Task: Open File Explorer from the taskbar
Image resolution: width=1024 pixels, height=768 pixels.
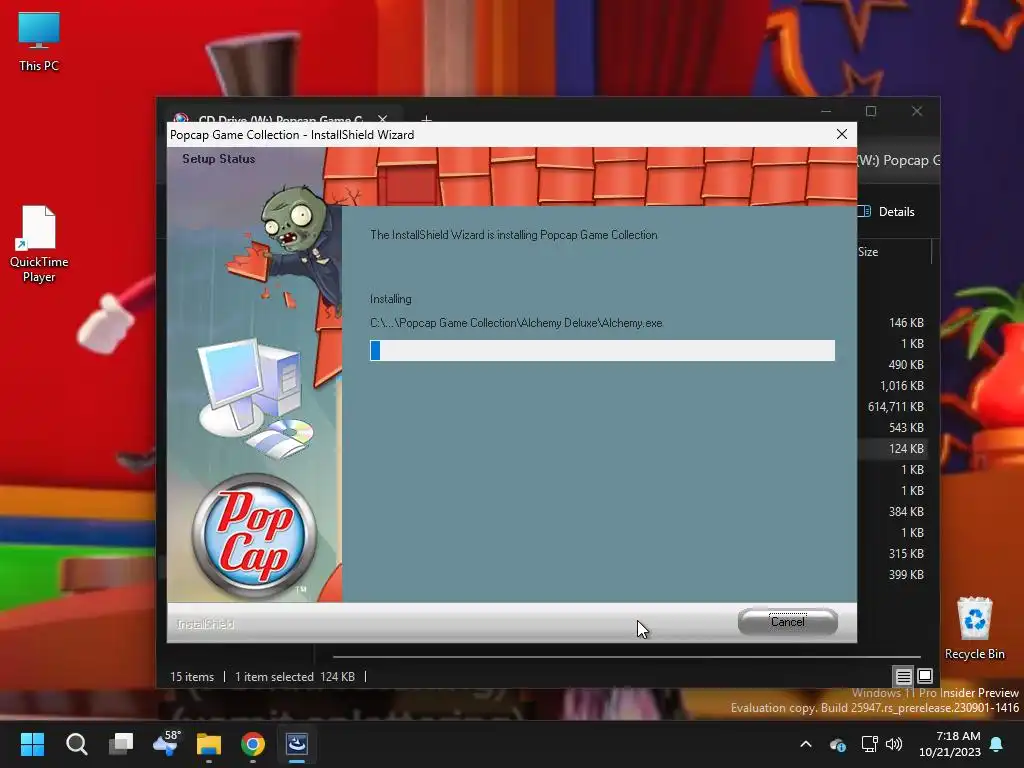Action: (209, 744)
